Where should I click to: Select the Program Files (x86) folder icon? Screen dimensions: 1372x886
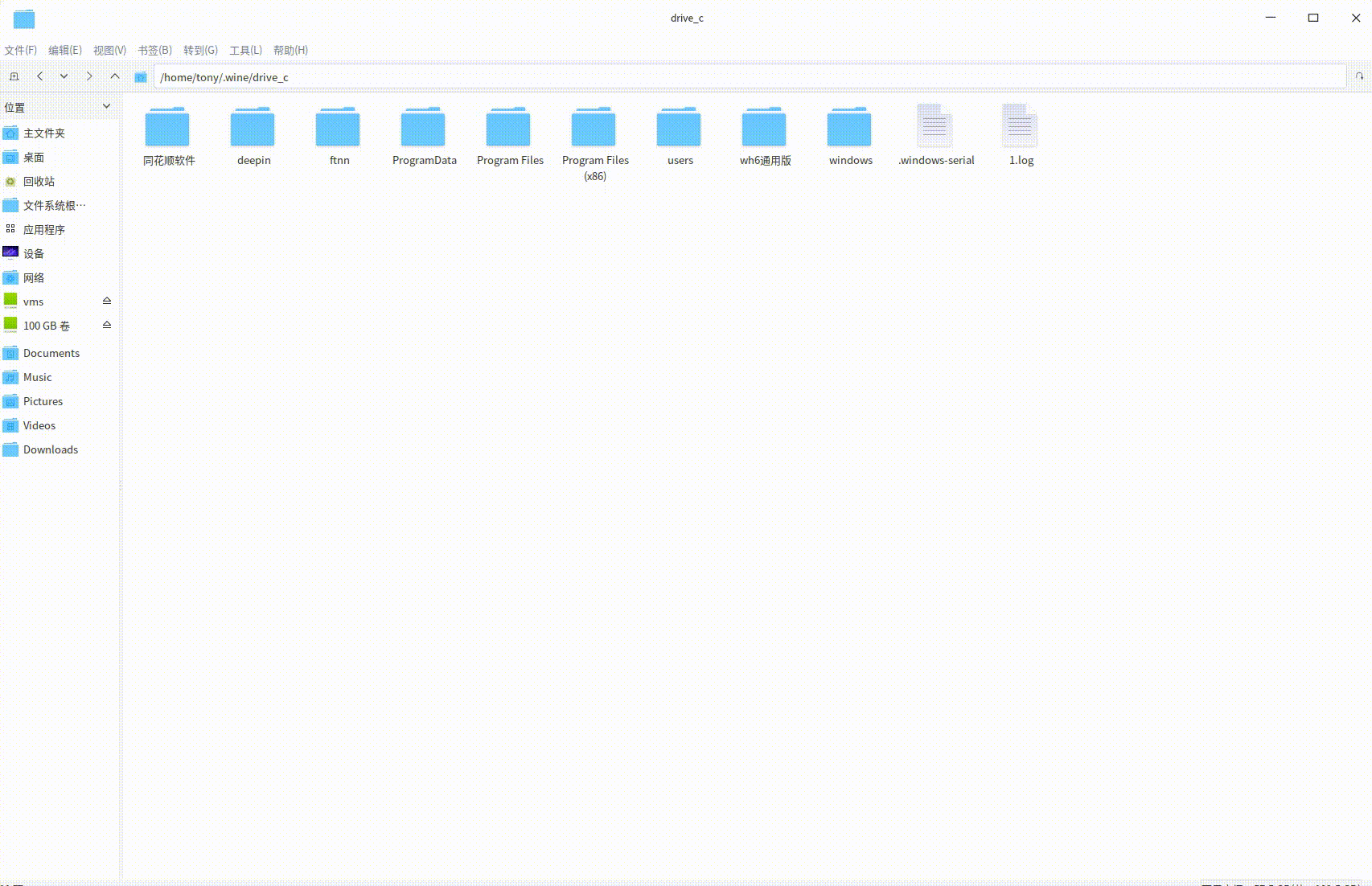(594, 127)
